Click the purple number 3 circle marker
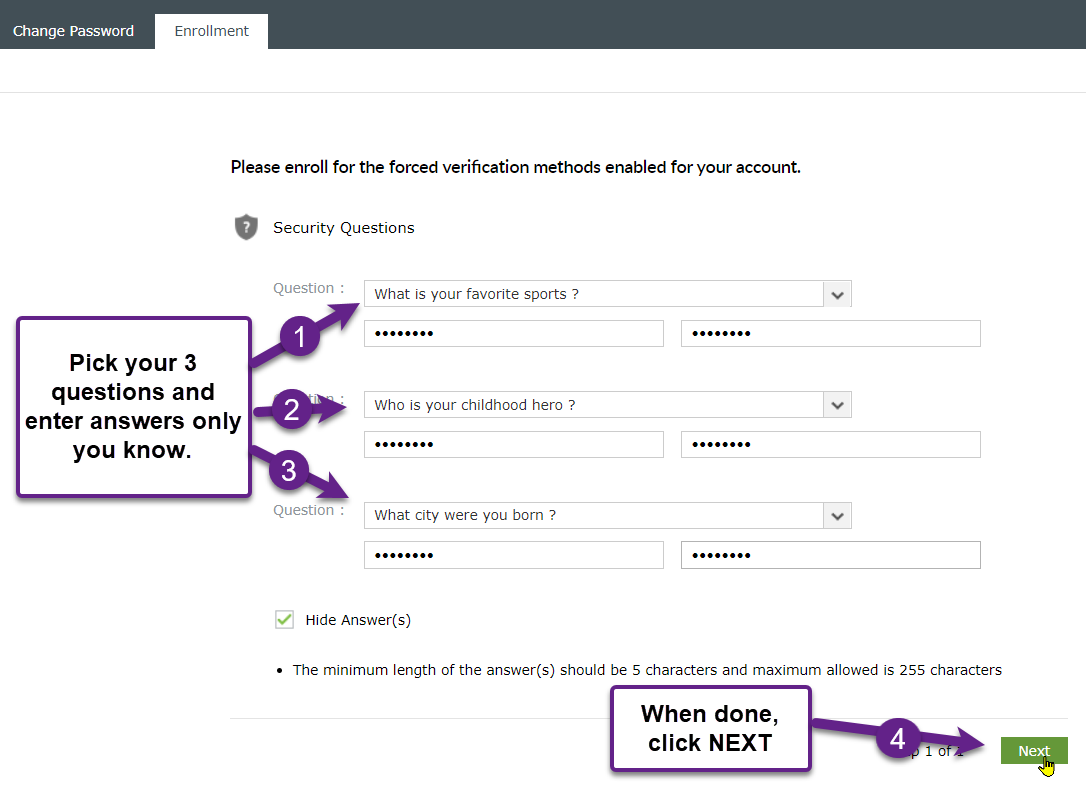Viewport: 1086px width, 785px height. 289,470
